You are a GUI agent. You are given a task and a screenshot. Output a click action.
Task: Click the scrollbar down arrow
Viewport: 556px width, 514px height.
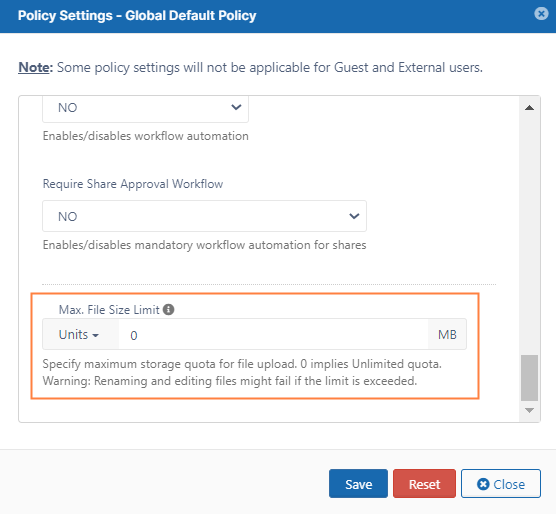click(529, 410)
